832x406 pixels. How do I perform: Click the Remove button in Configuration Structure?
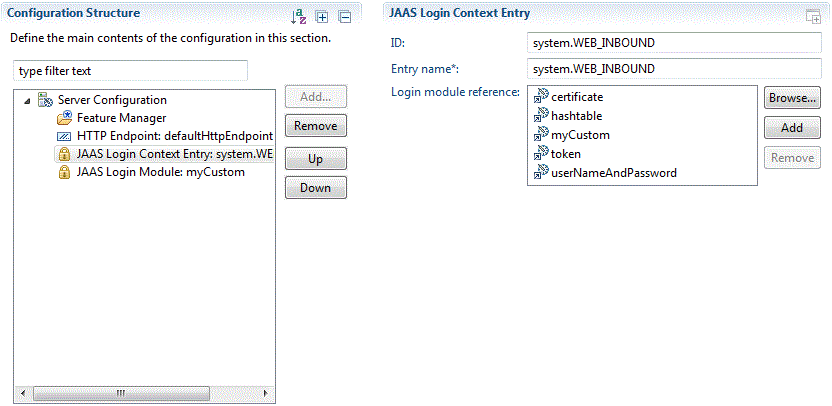316,126
